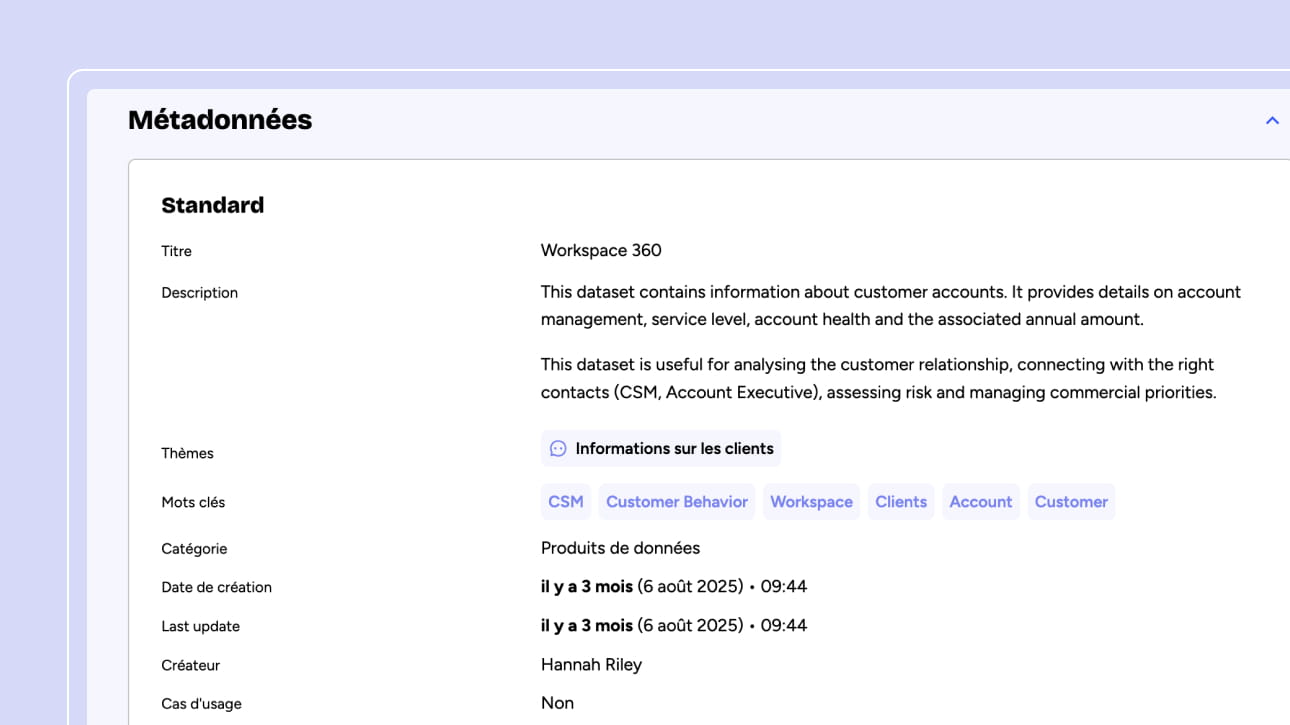Screen dimensions: 1290x725
Task: Click the Date de création timestamp
Action: click(x=673, y=586)
